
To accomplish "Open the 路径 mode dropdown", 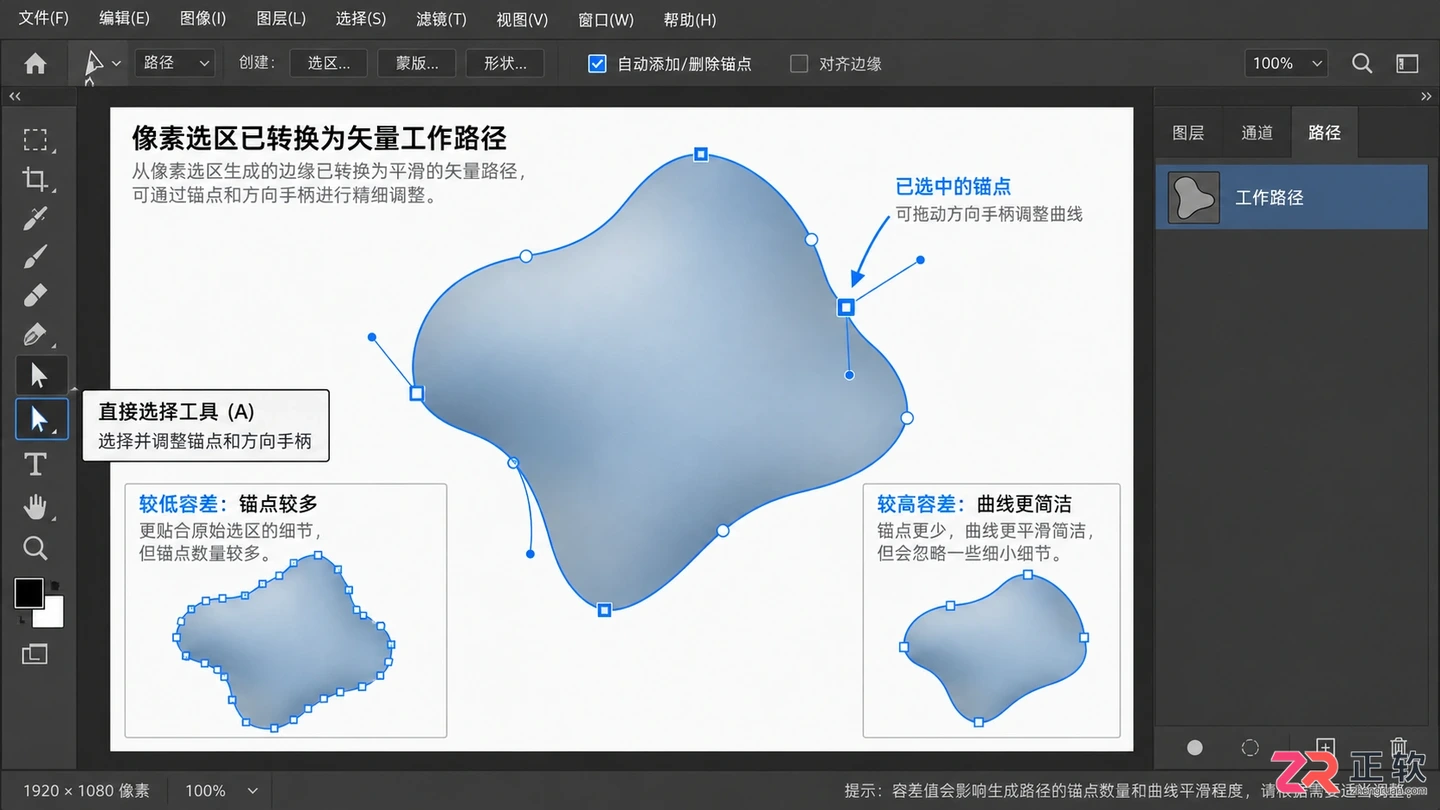I will pos(175,63).
